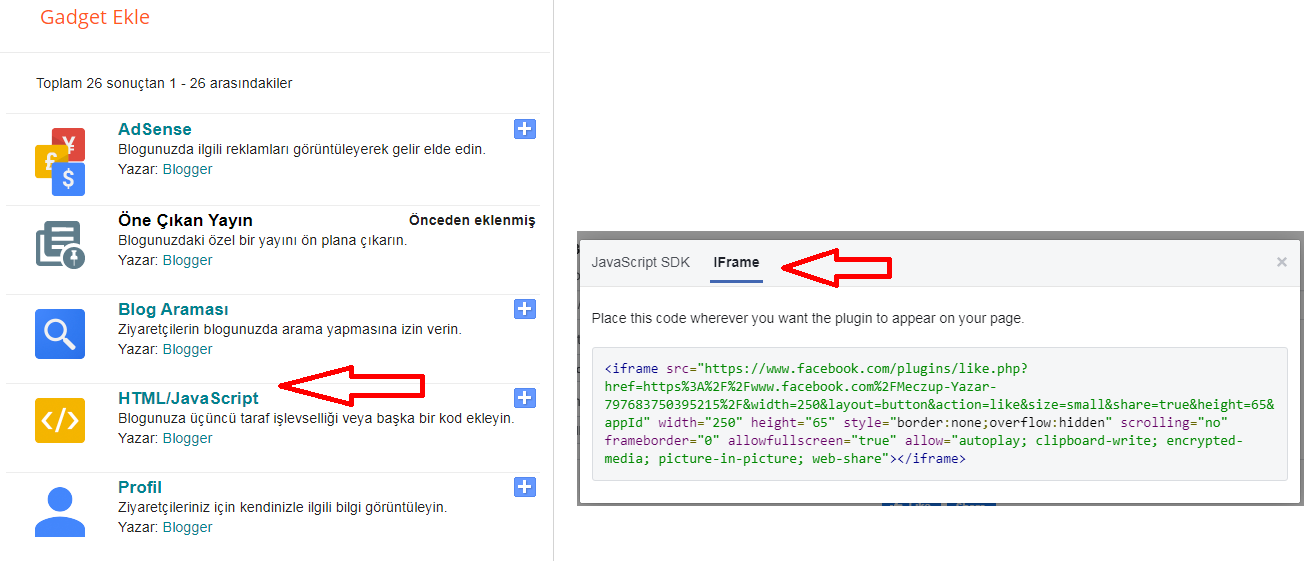The height and width of the screenshot is (561, 1311).
Task: Click the AdSense currency icon
Action: (x=60, y=161)
